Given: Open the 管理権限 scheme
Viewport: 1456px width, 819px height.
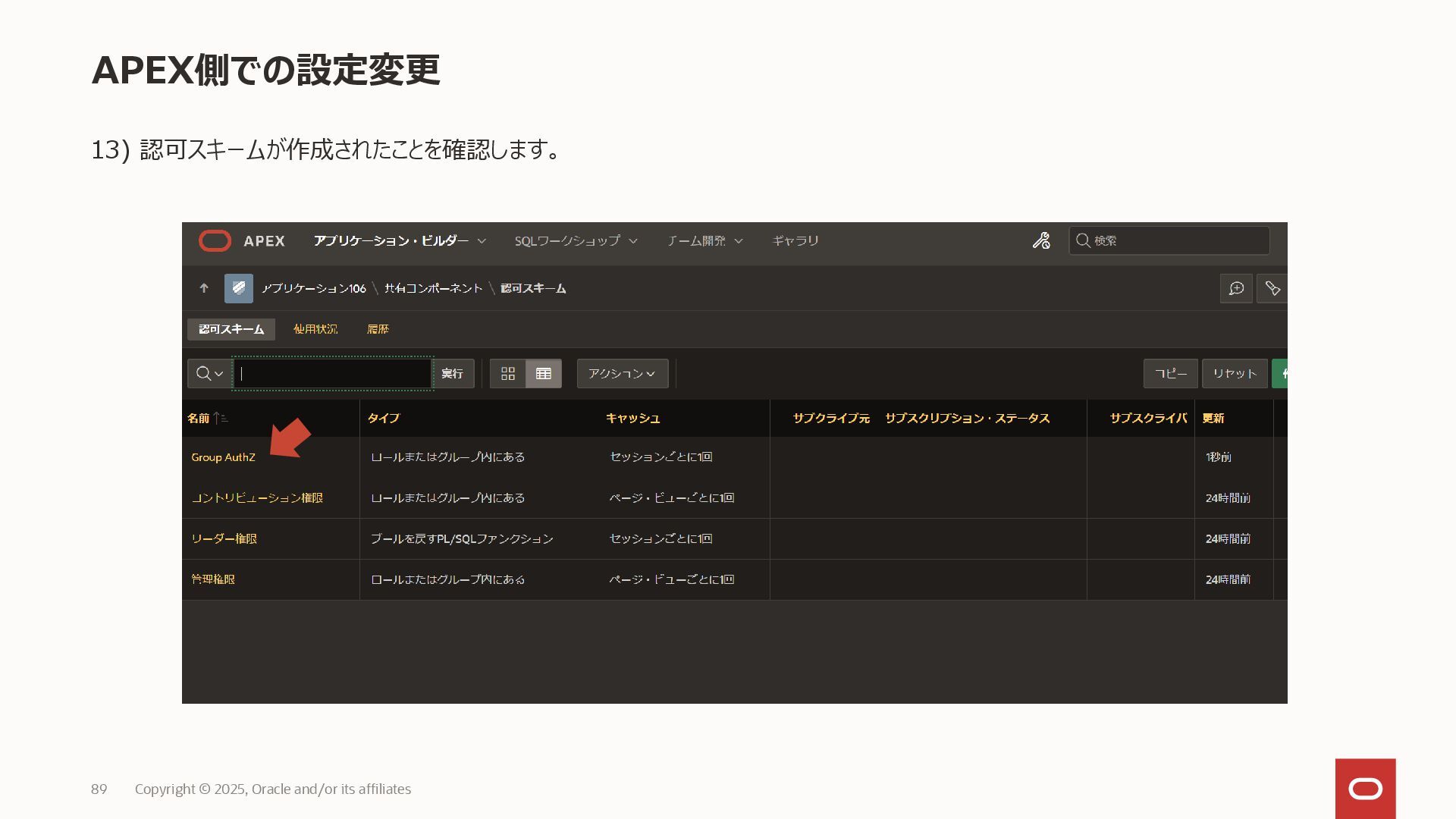Looking at the screenshot, I should click(x=213, y=579).
